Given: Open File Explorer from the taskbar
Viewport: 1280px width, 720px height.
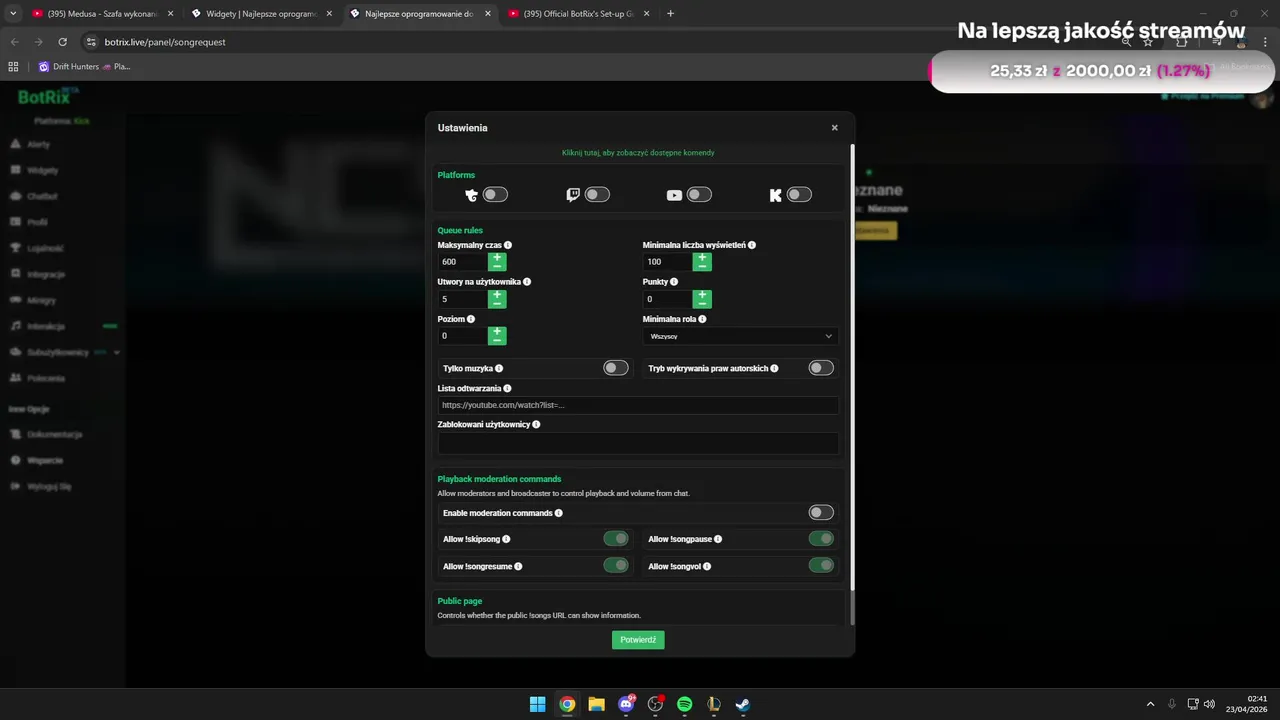Looking at the screenshot, I should (596, 704).
